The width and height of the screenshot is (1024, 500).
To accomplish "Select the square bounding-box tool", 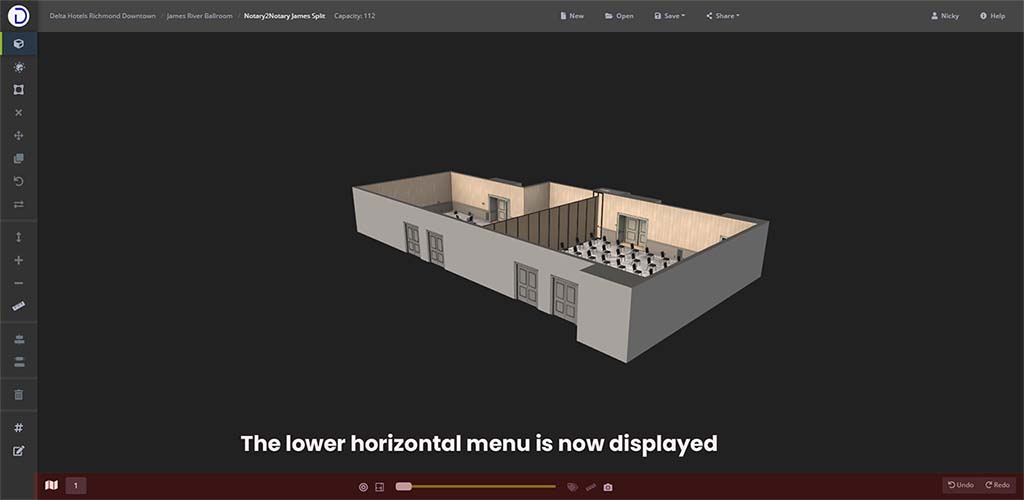I will pos(19,89).
